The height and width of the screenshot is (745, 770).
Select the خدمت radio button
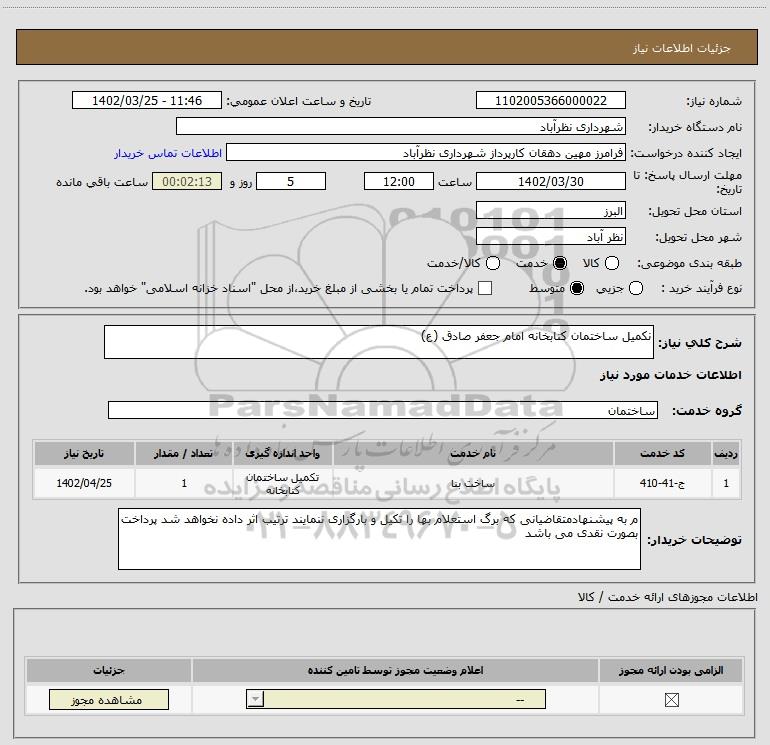click(559, 263)
